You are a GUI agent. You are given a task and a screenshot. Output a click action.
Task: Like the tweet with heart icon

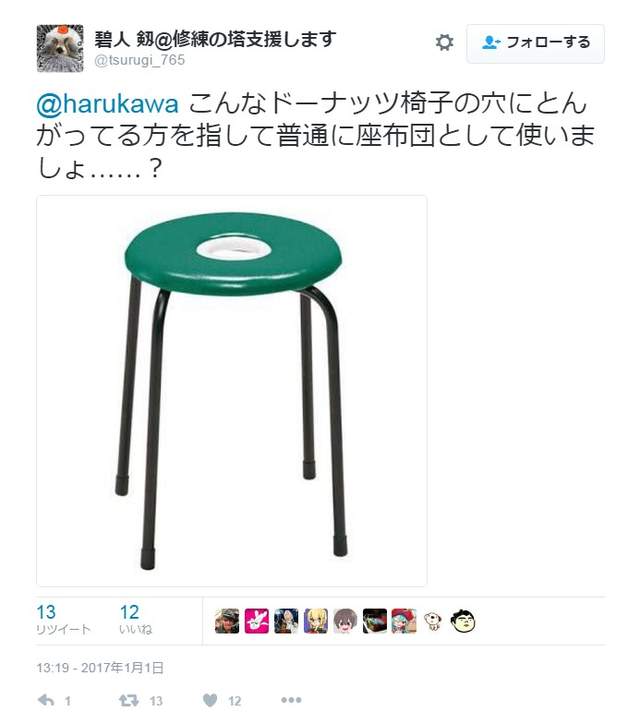210,700
